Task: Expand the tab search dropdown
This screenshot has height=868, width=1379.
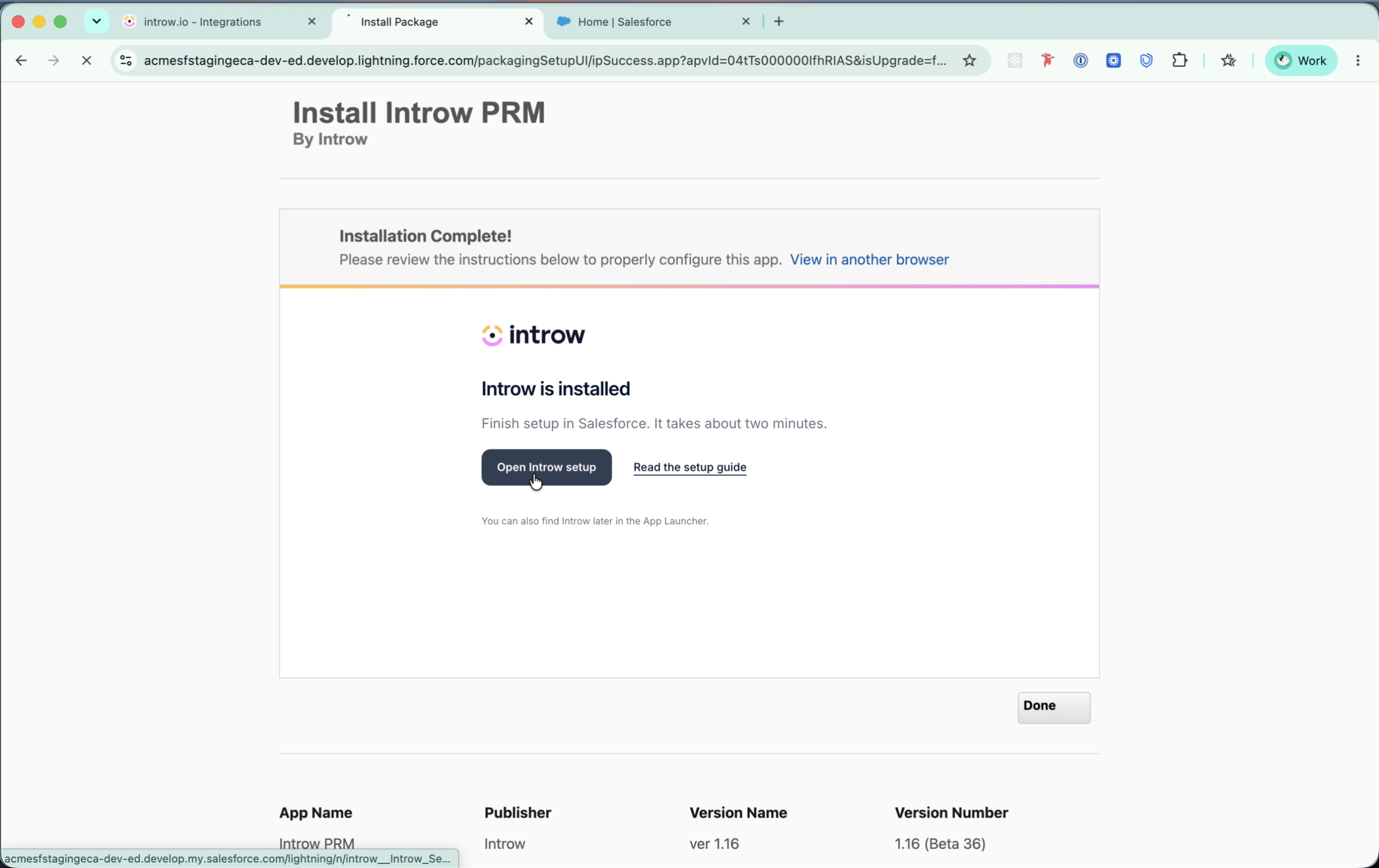Action: click(x=96, y=22)
